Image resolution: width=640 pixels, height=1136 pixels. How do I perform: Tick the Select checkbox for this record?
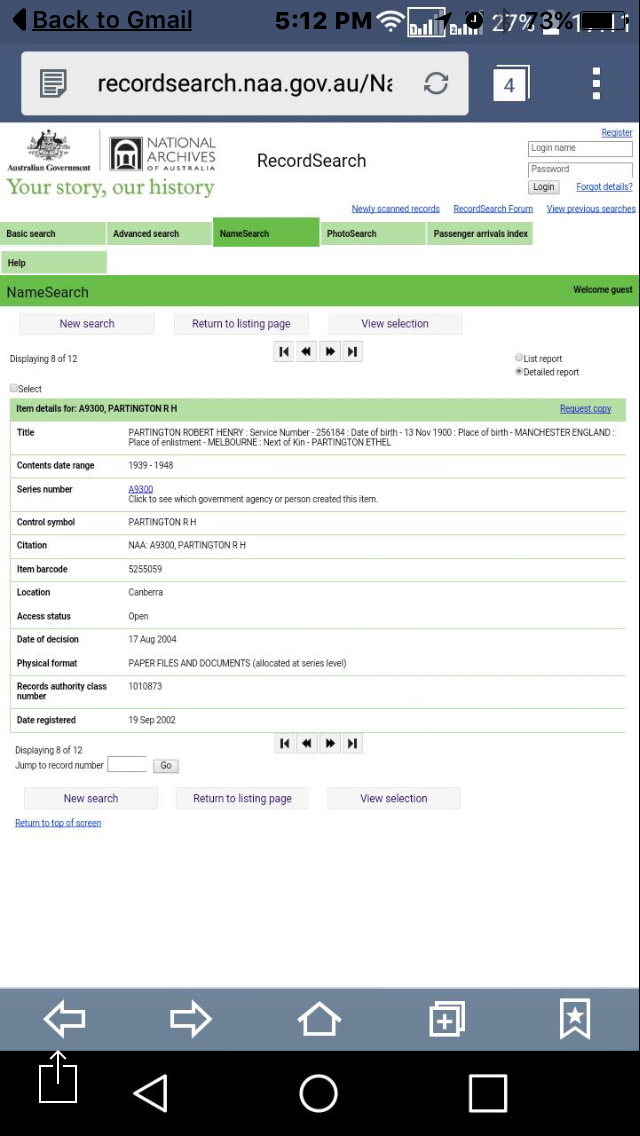point(14,388)
